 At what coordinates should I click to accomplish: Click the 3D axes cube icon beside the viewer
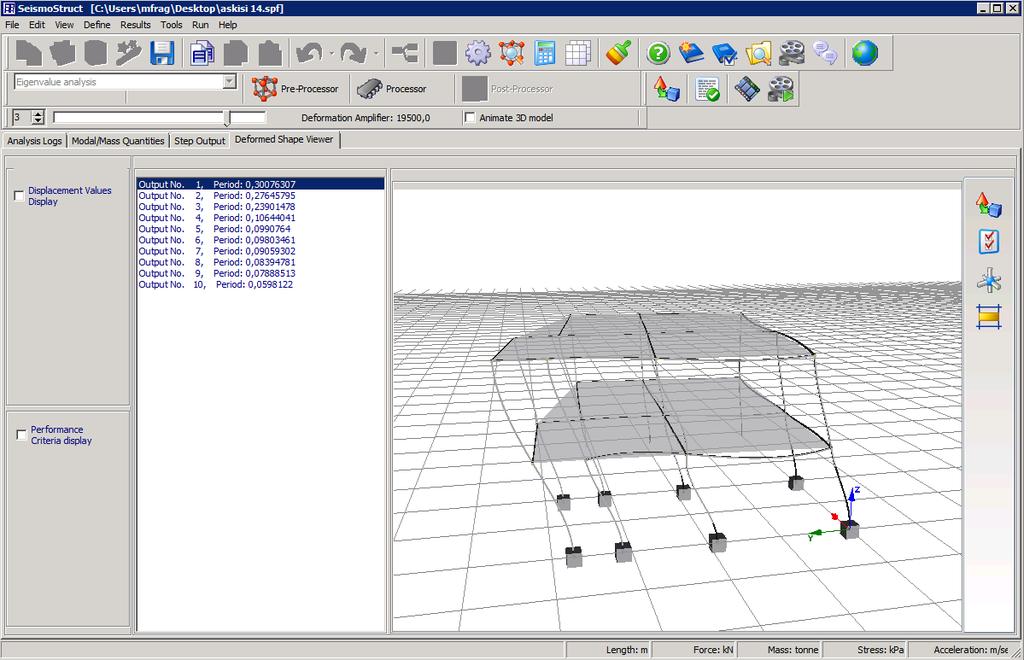pos(989,204)
